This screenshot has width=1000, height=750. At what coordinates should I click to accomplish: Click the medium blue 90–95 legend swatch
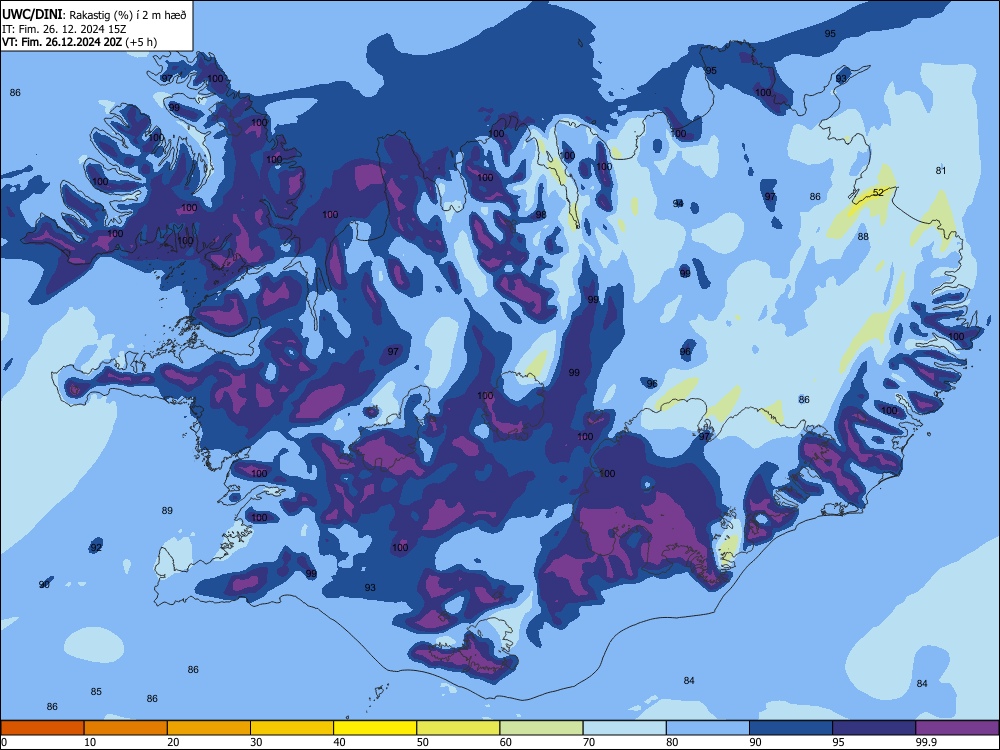(791, 728)
